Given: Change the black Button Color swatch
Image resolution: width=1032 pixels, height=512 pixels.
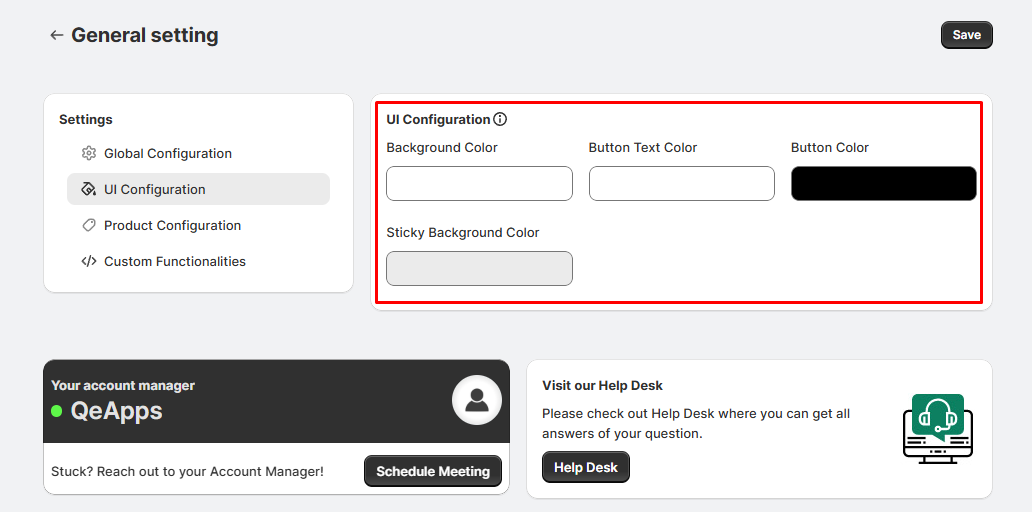Looking at the screenshot, I should [x=883, y=184].
